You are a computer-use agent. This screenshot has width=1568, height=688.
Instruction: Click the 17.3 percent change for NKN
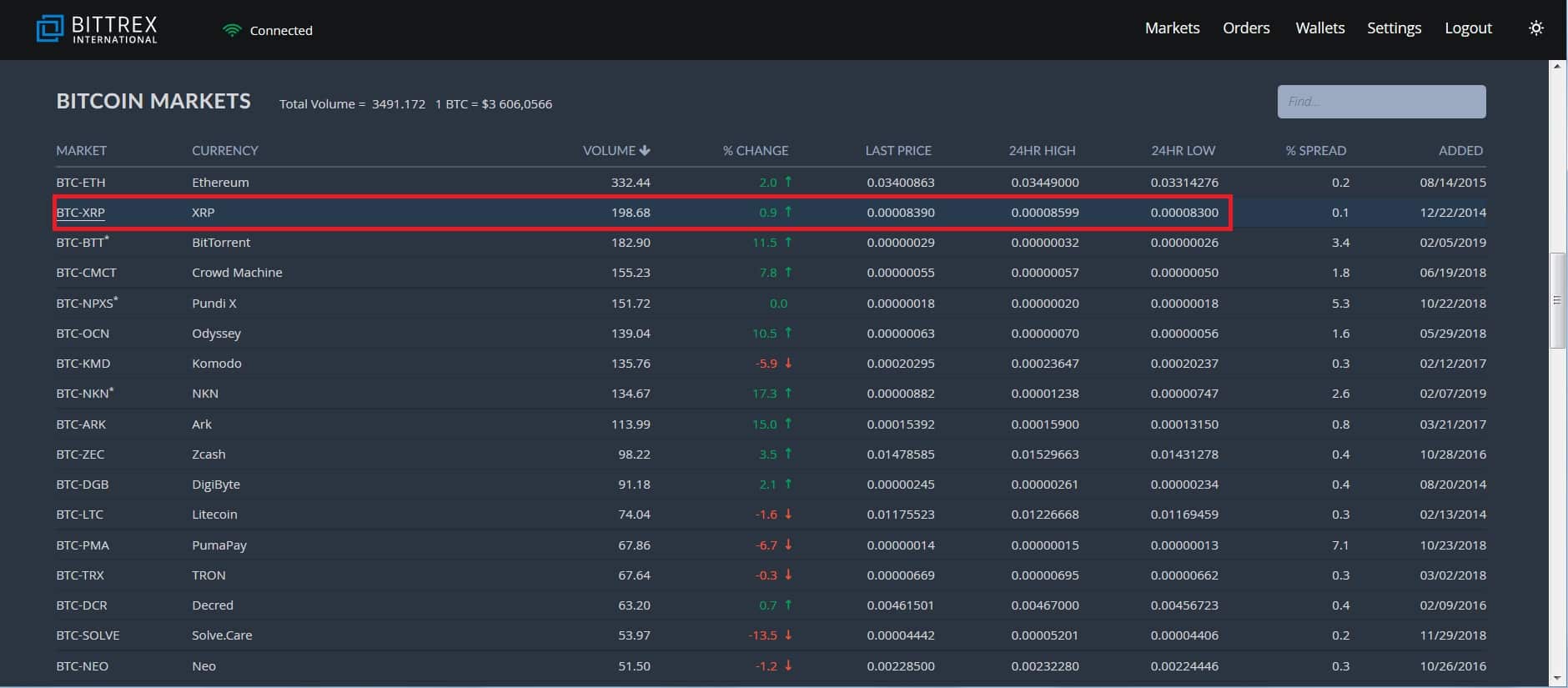[x=765, y=394]
